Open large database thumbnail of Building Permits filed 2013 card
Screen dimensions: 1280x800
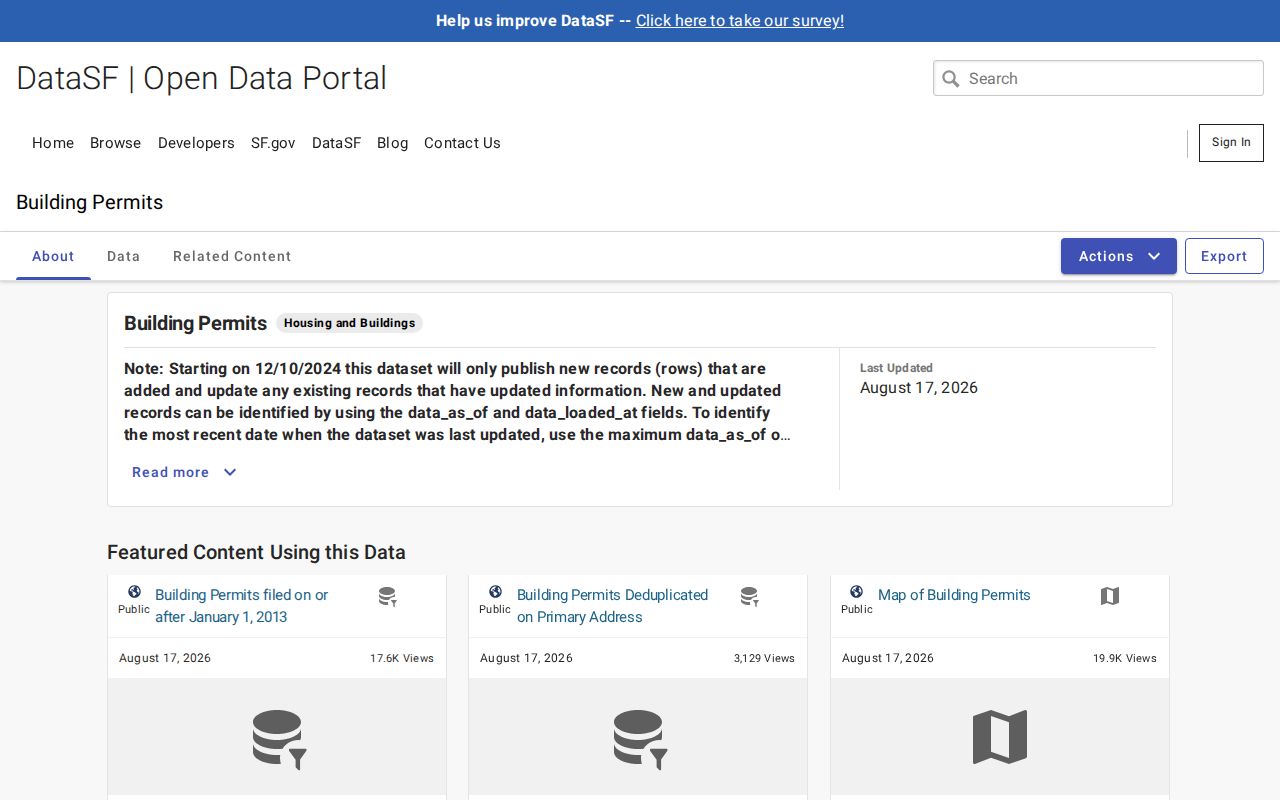click(x=278, y=739)
